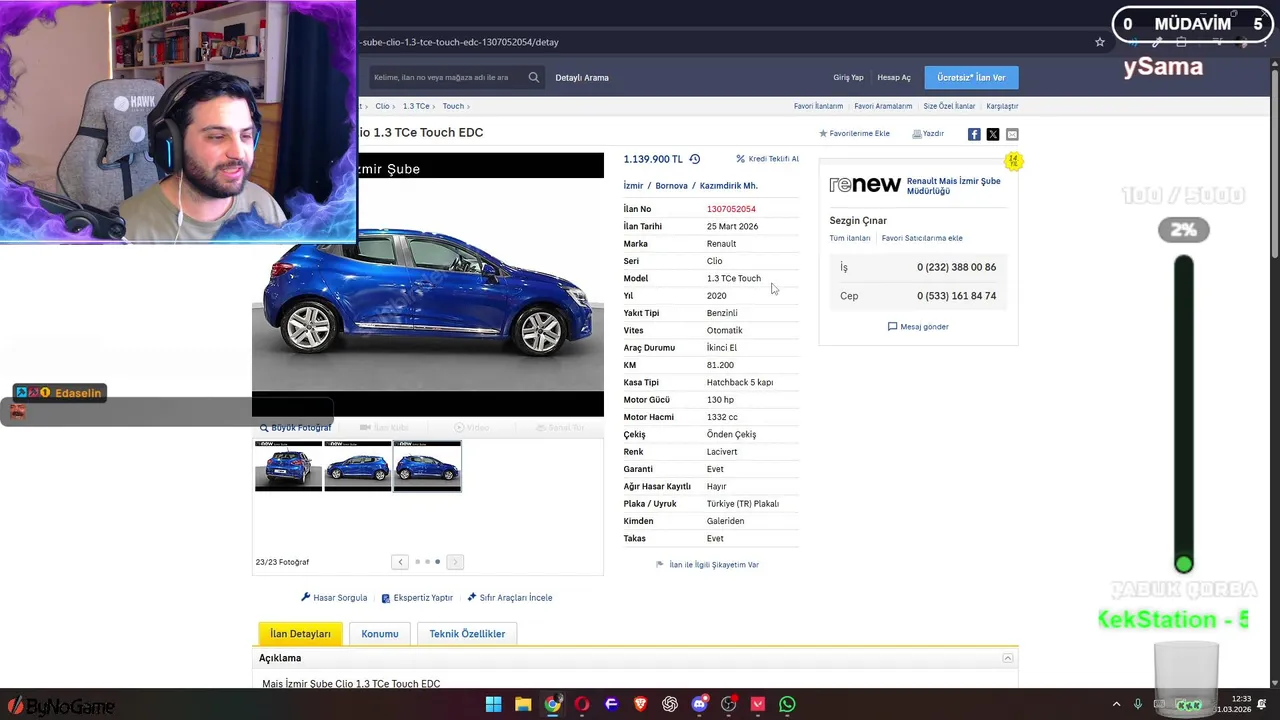This screenshot has width=1280, height=720.
Task: Click Giriş Yap link
Action: tap(848, 77)
